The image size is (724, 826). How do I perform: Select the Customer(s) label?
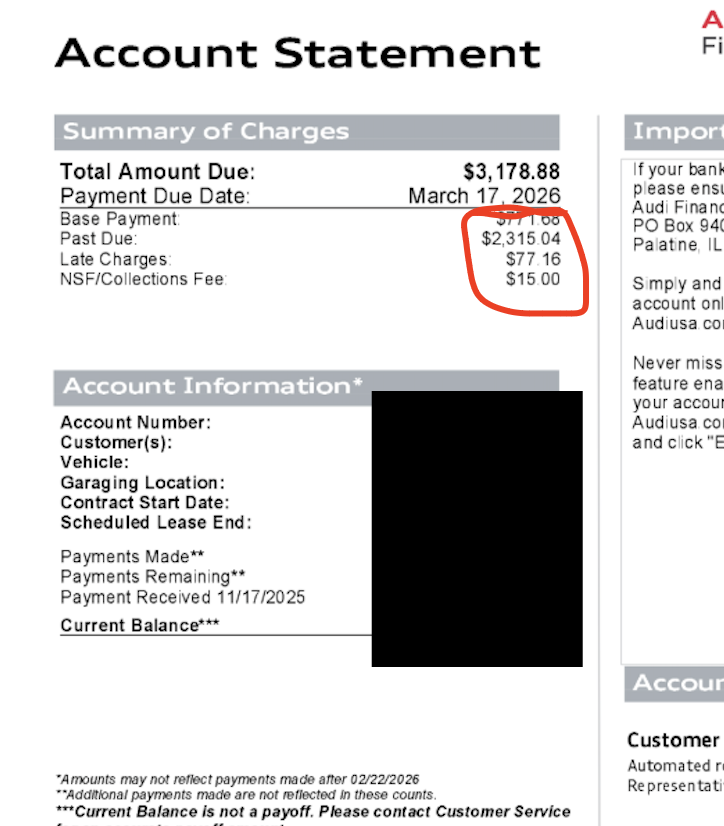[x=116, y=442]
